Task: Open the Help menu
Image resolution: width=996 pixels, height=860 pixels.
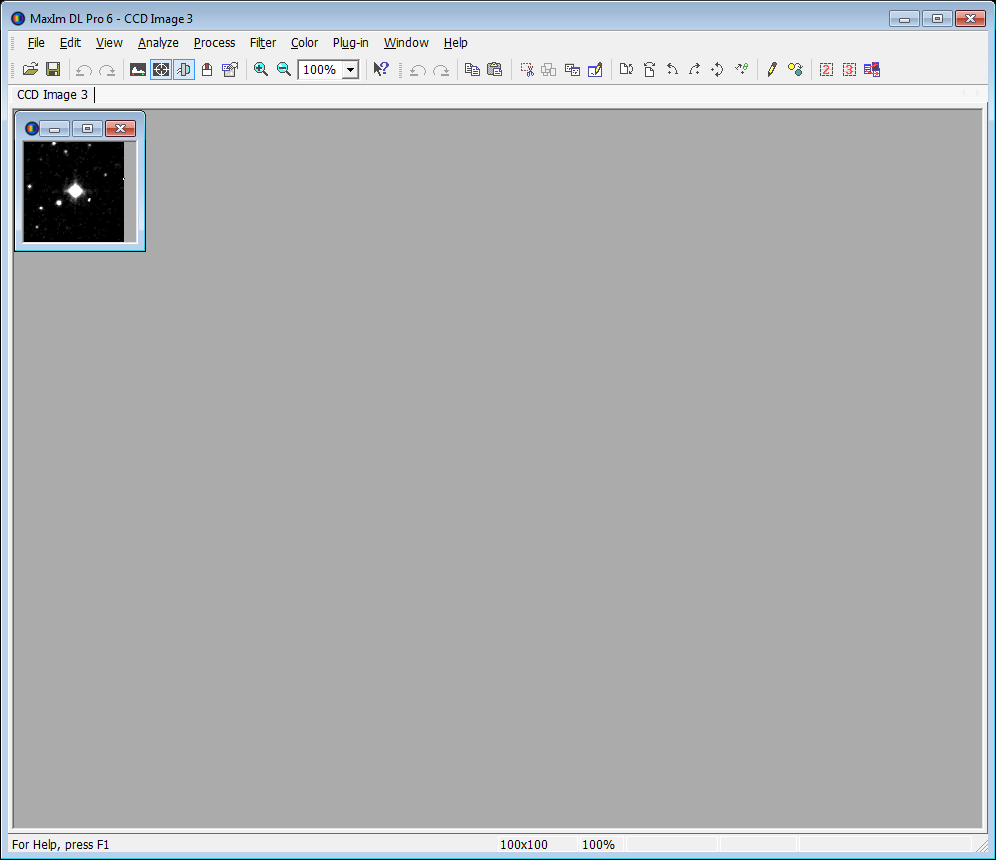Action: tap(455, 43)
